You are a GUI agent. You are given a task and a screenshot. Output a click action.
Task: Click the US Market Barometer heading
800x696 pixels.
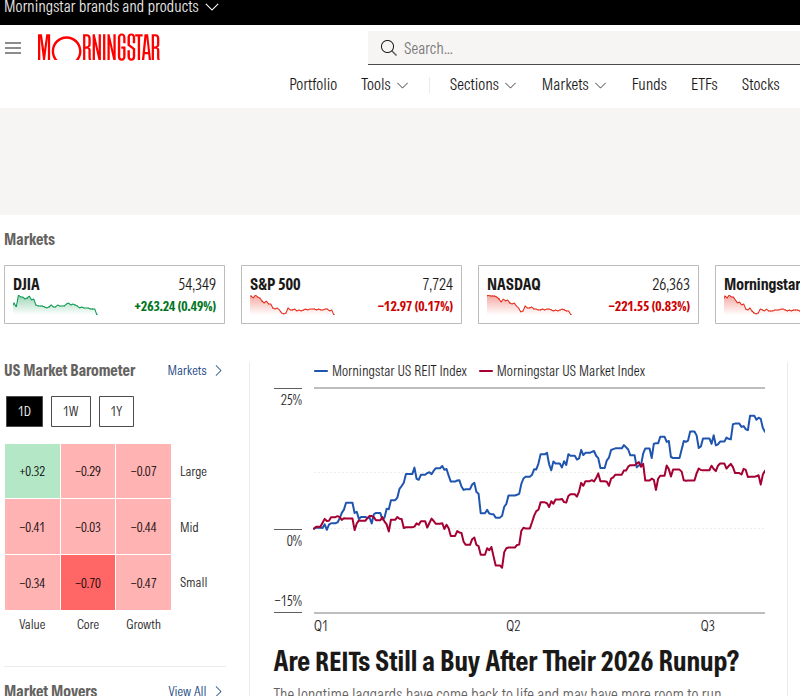(70, 370)
